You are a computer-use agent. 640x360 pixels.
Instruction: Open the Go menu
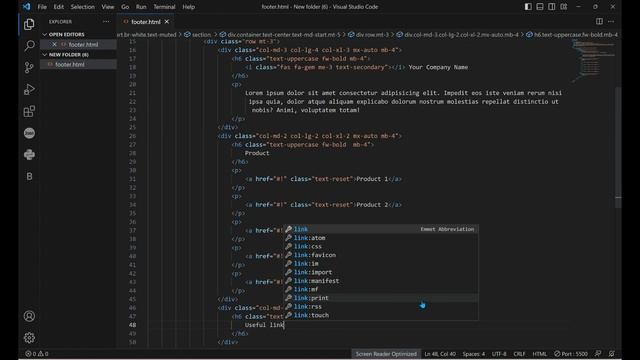(125, 7)
